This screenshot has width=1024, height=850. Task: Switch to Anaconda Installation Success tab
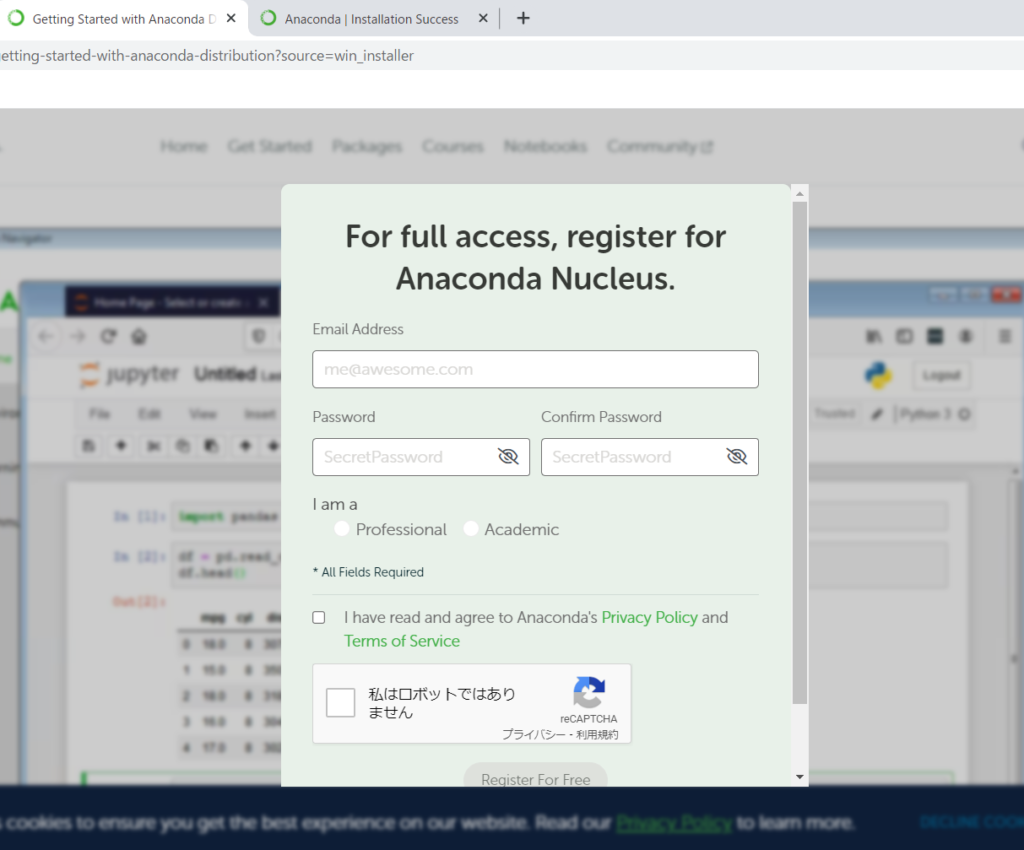coord(372,19)
